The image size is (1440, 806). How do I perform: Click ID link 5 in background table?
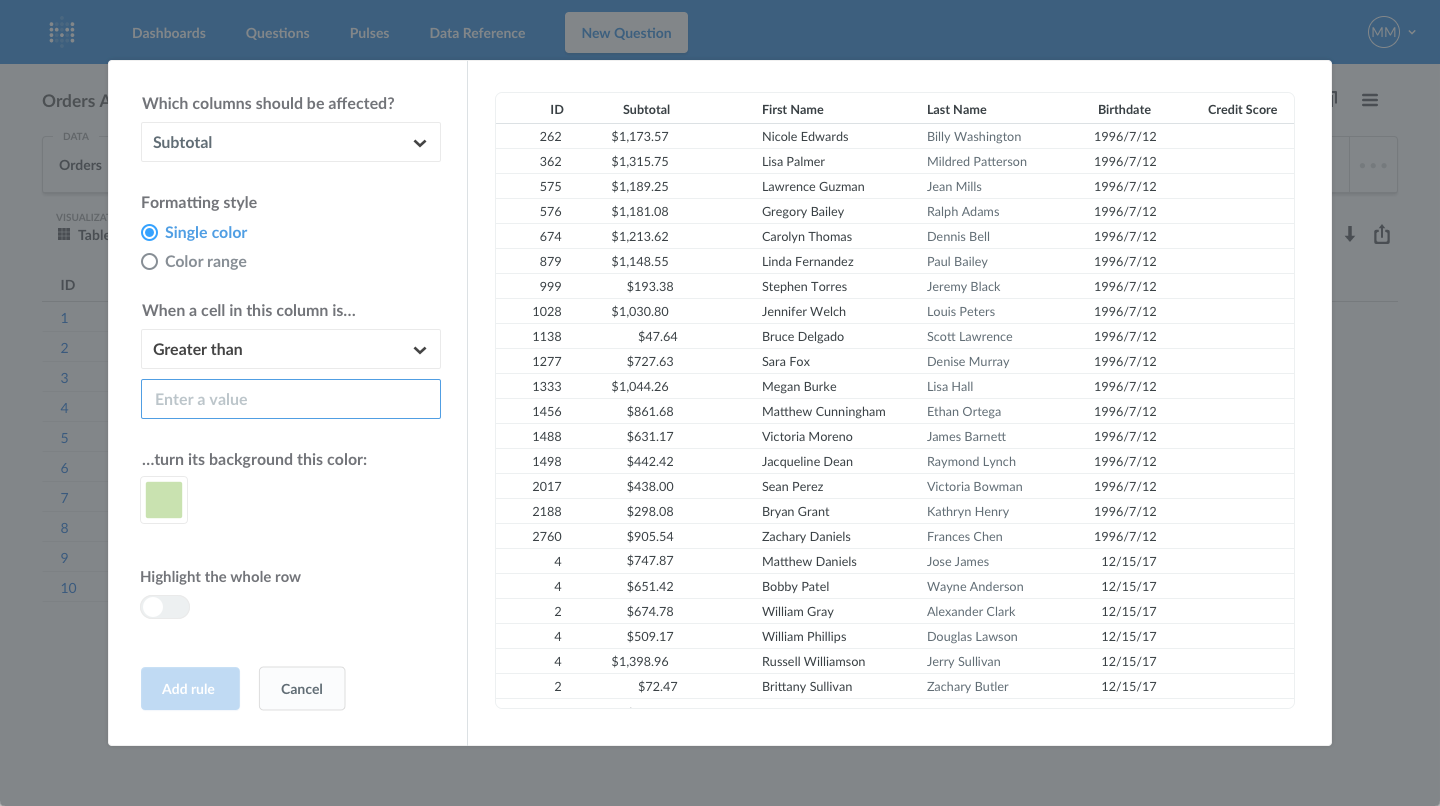click(65, 438)
